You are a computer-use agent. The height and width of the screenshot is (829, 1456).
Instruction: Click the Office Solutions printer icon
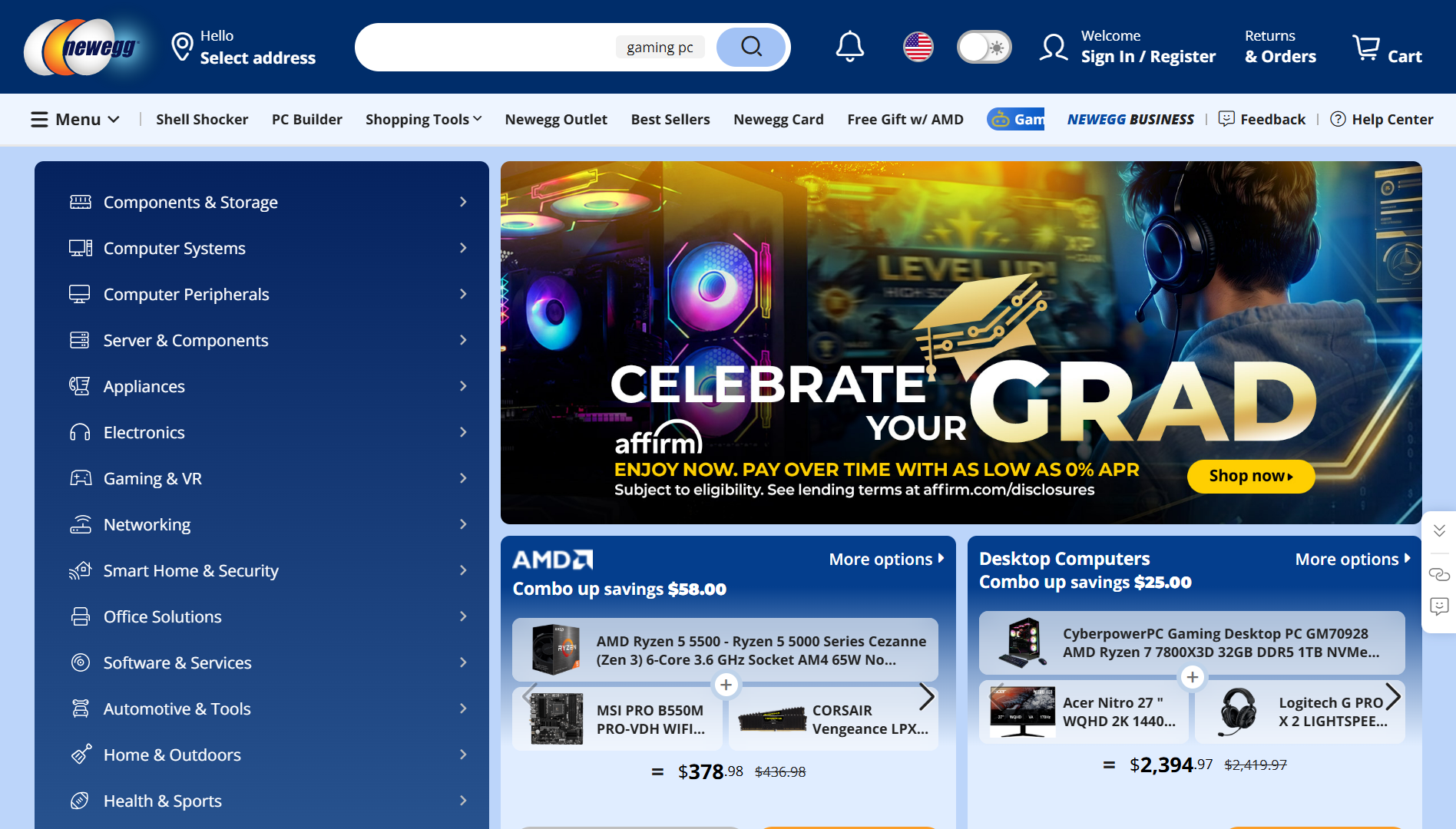pos(80,616)
